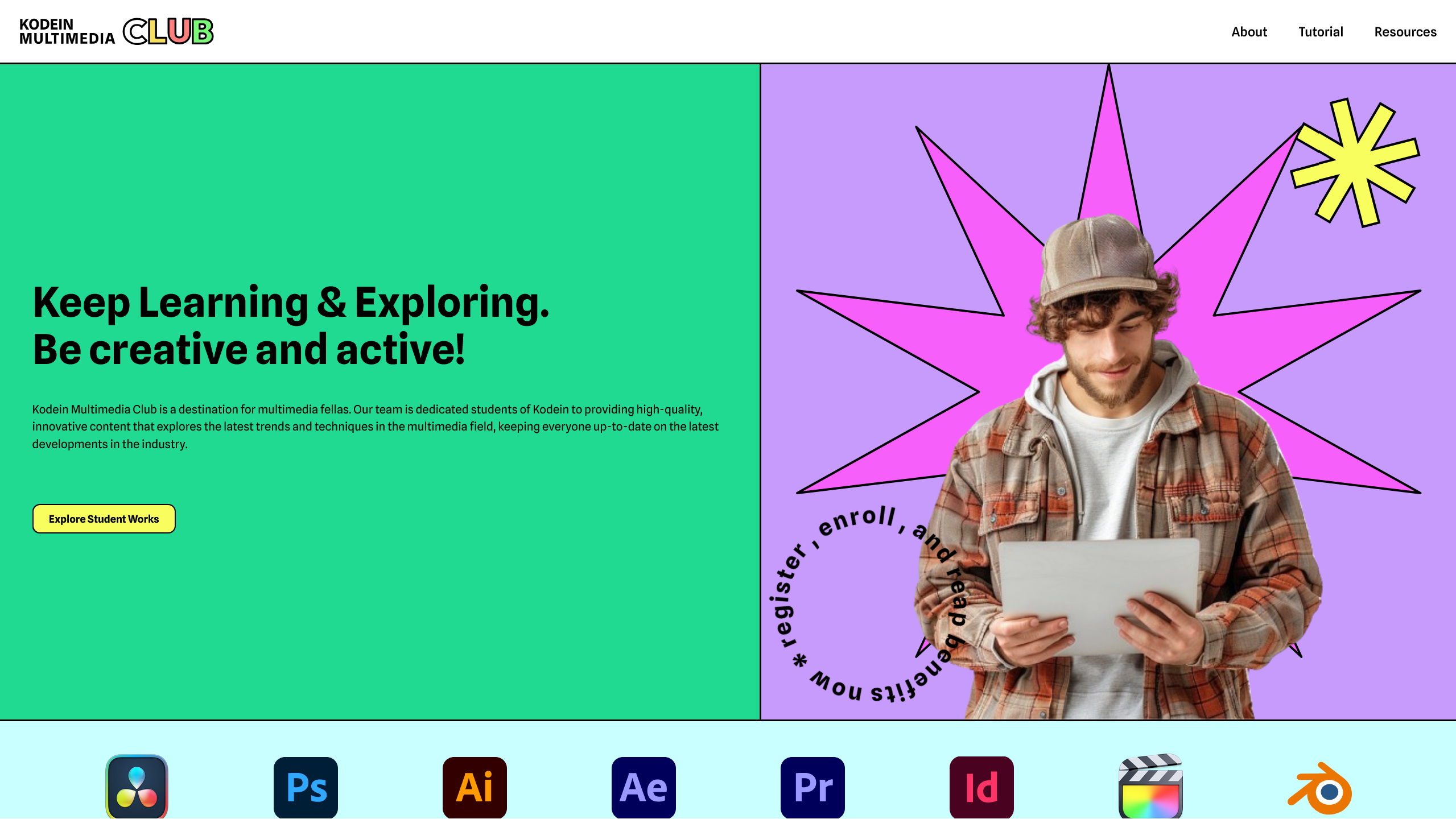Screen dimensions: 1456x819
Task: Click the multicolored CLUB wordmark
Action: [x=168, y=31]
